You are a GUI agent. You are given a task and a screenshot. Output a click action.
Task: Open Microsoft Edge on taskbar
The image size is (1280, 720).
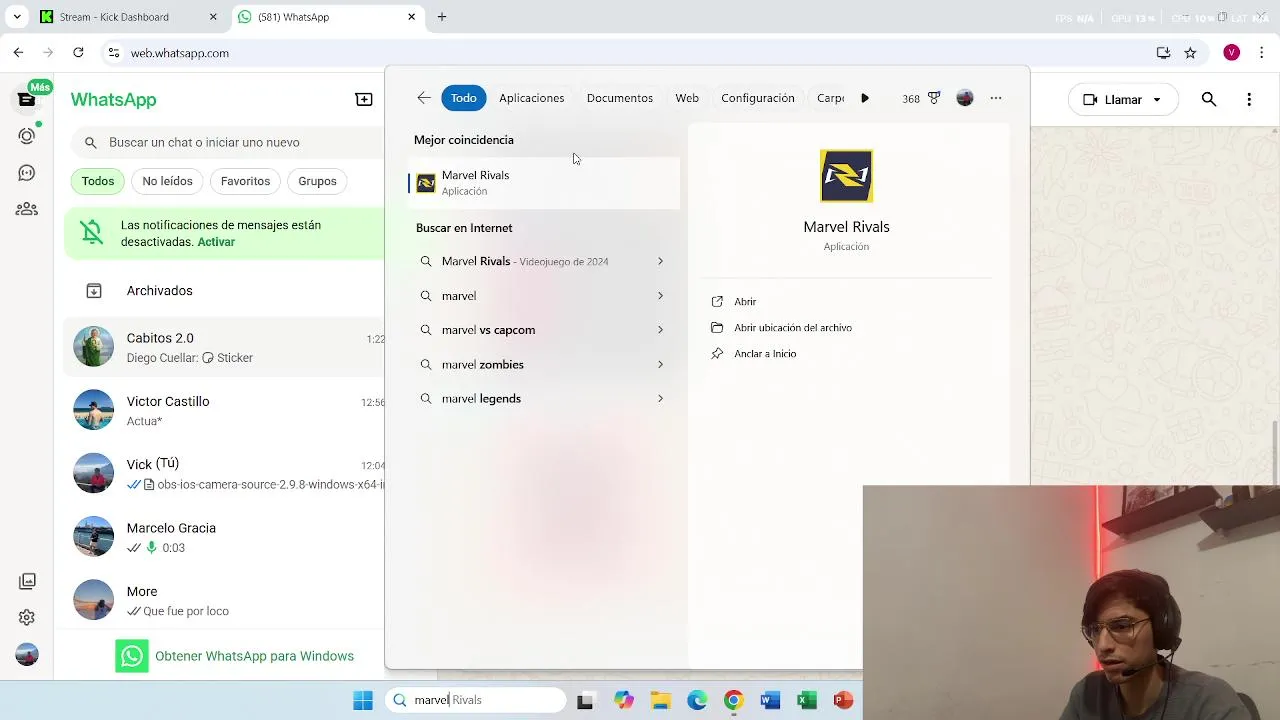(x=697, y=700)
